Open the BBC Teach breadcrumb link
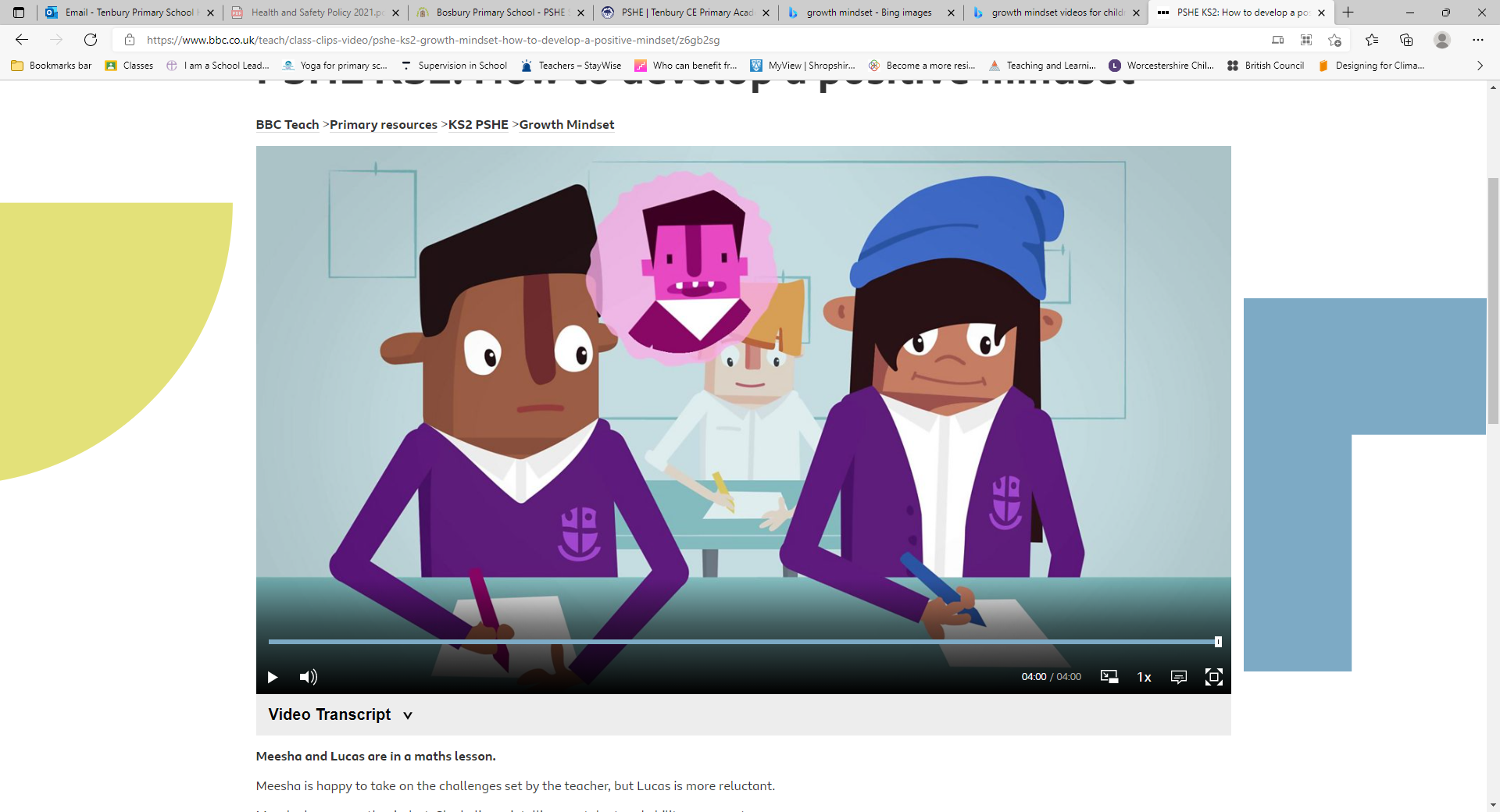The width and height of the screenshot is (1500, 812). (287, 125)
